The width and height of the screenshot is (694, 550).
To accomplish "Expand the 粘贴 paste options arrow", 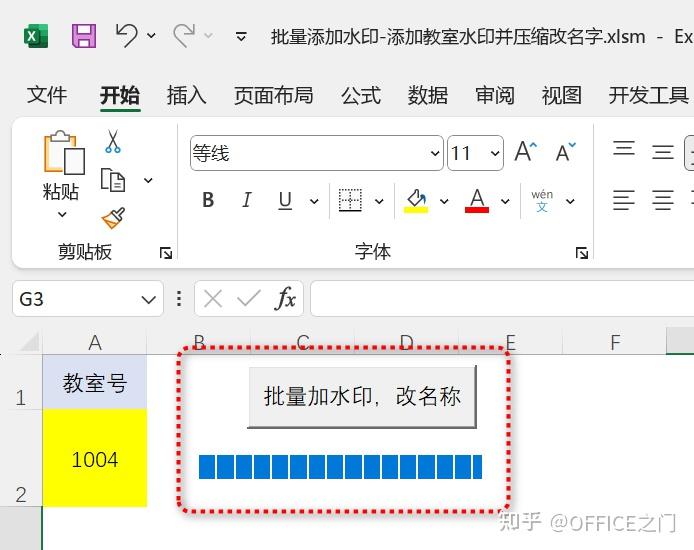I will 62,215.
